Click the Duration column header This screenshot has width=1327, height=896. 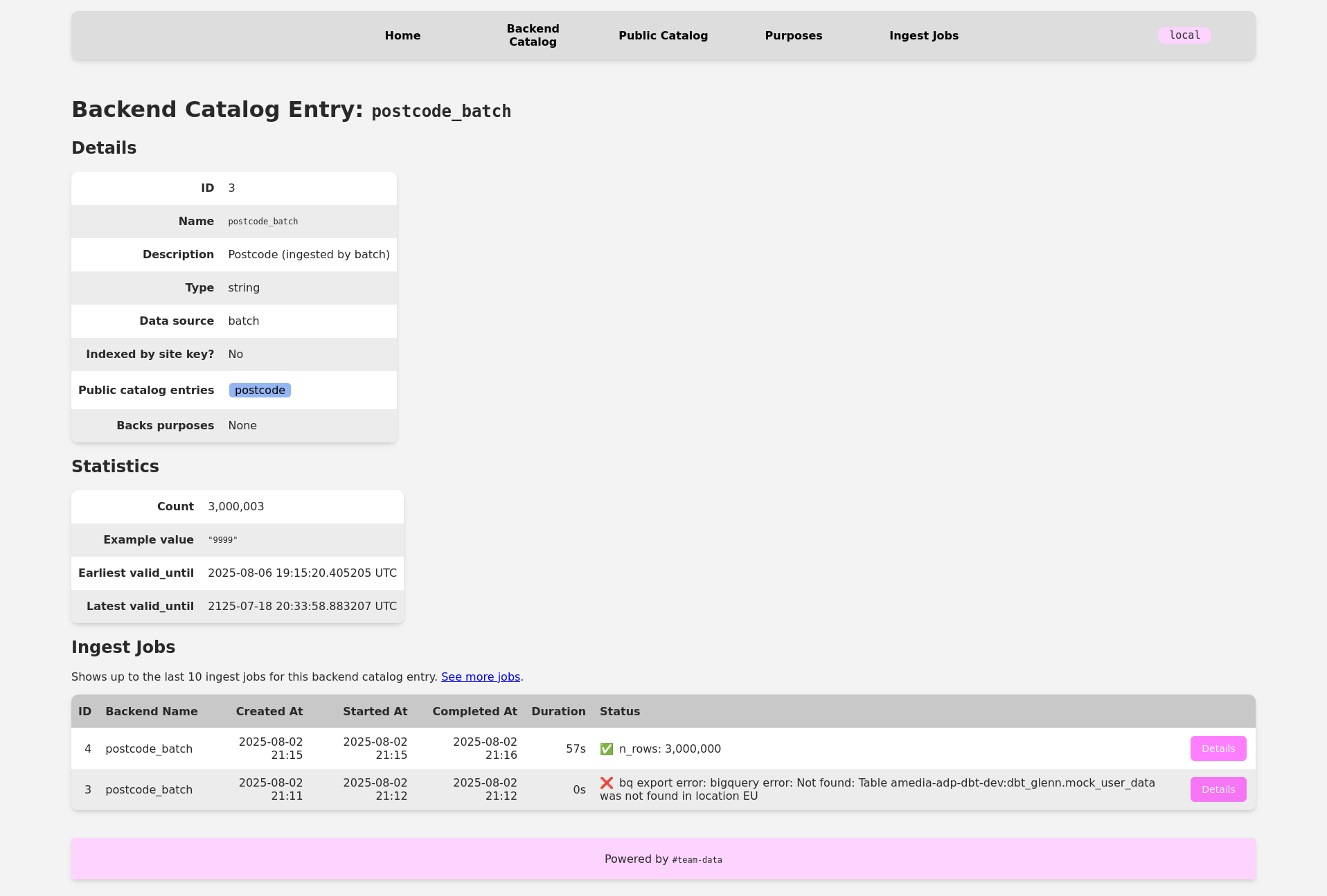[x=558, y=712]
